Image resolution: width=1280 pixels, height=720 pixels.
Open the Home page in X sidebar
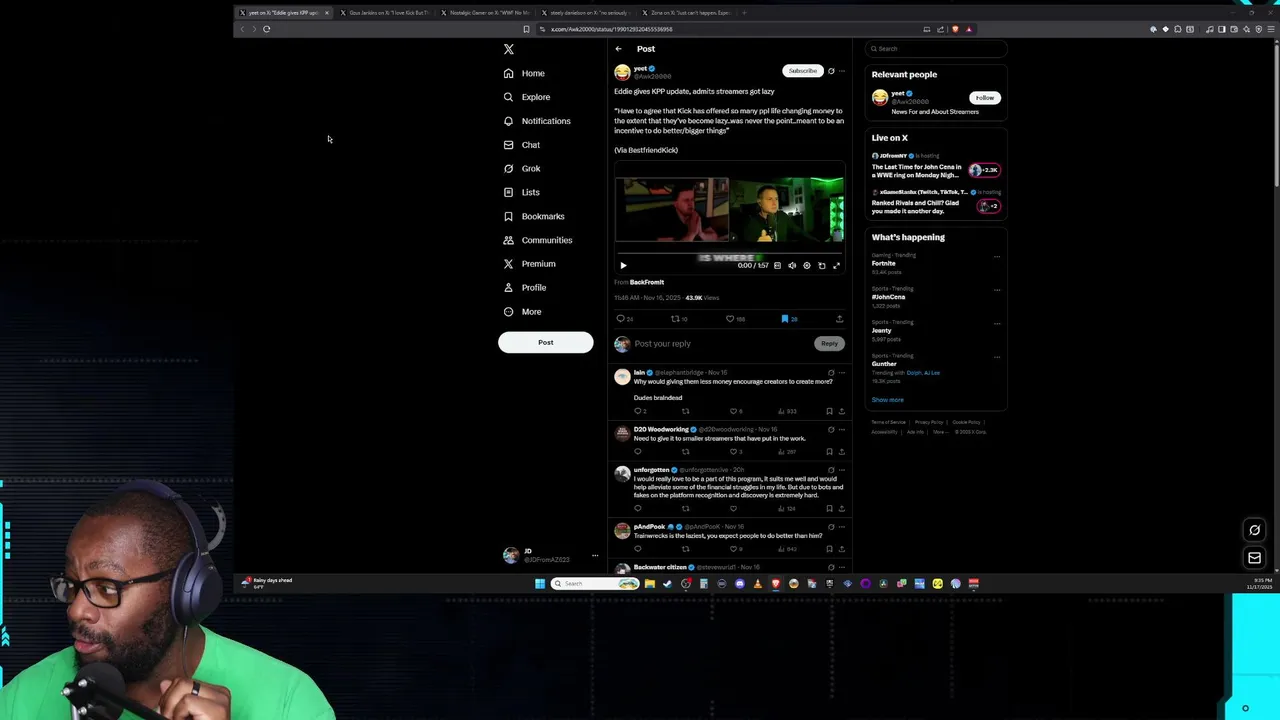[524, 73]
